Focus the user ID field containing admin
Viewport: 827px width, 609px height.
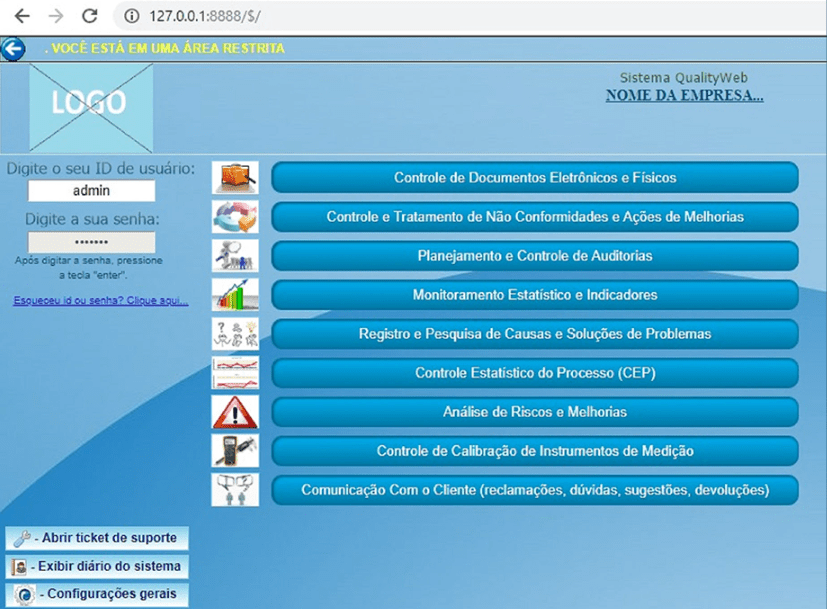point(91,191)
